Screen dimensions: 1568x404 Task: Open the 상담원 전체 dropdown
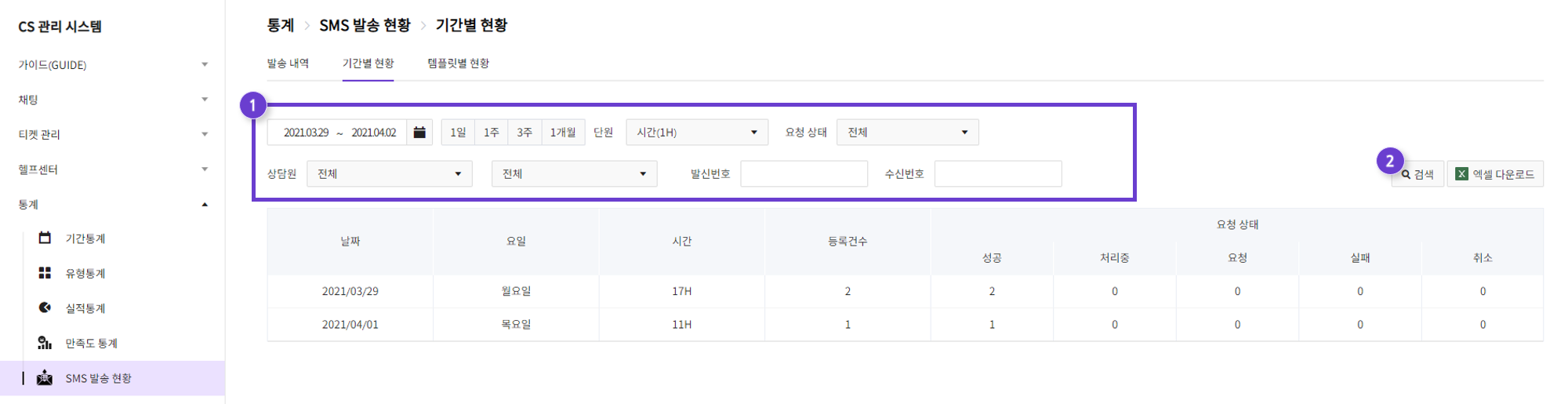(x=390, y=174)
